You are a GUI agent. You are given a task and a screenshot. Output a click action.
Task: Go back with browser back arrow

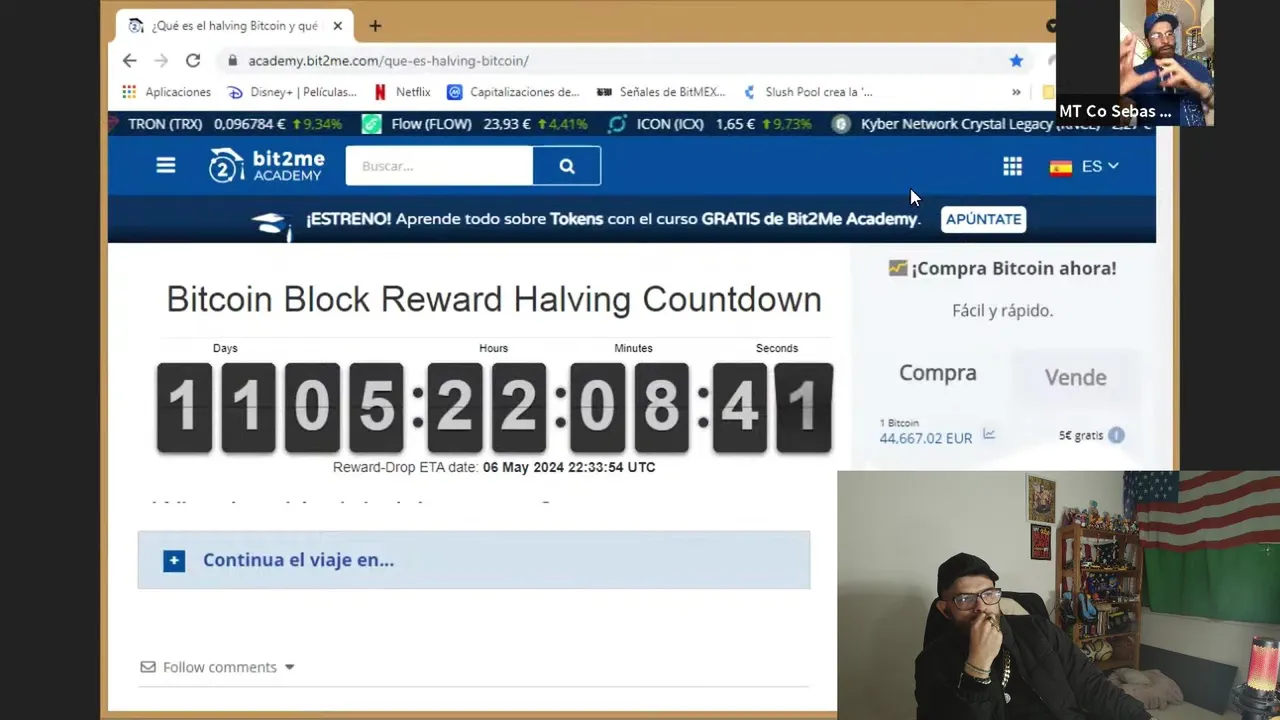click(130, 61)
